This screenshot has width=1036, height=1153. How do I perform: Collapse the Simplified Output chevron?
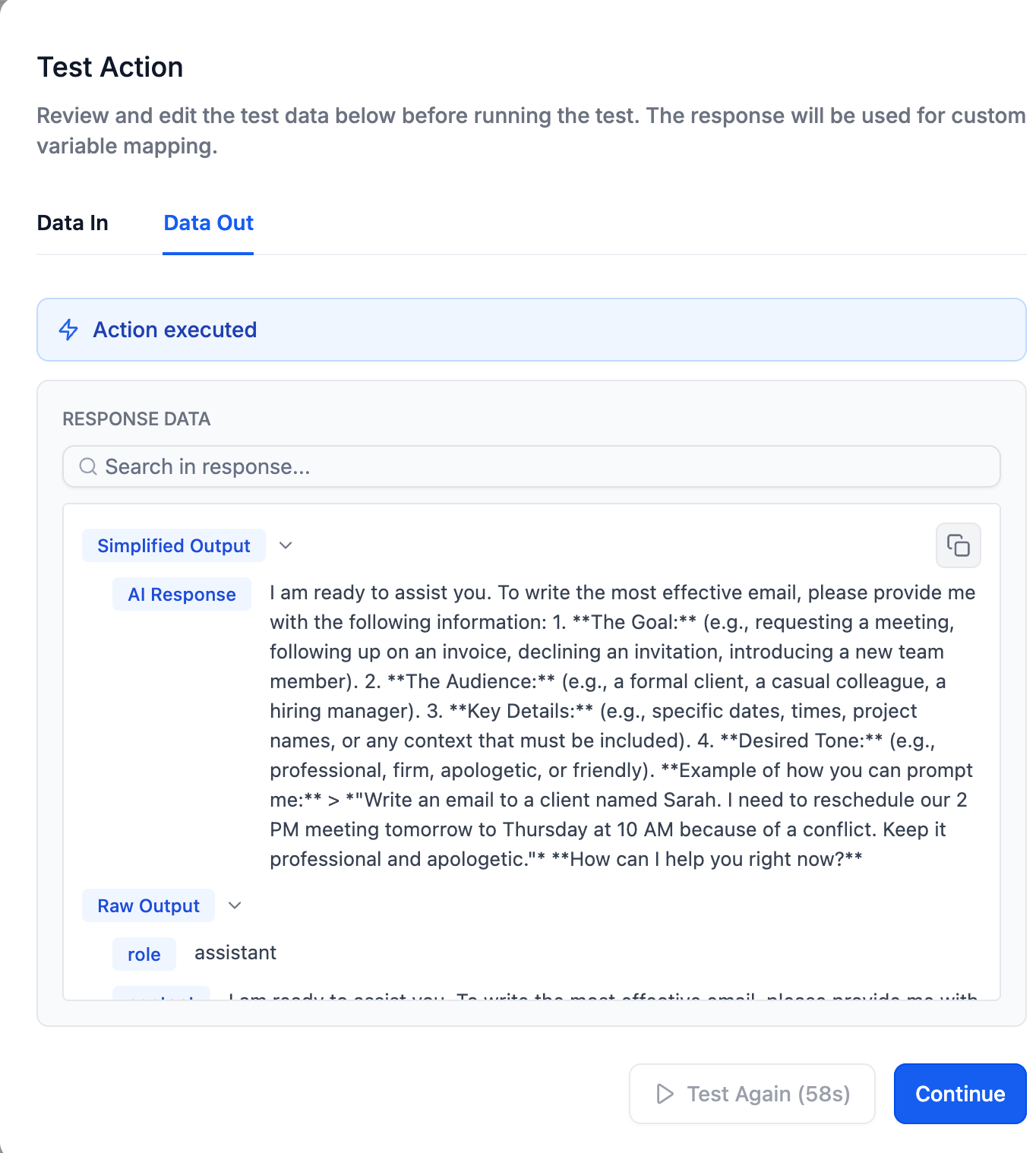[286, 545]
